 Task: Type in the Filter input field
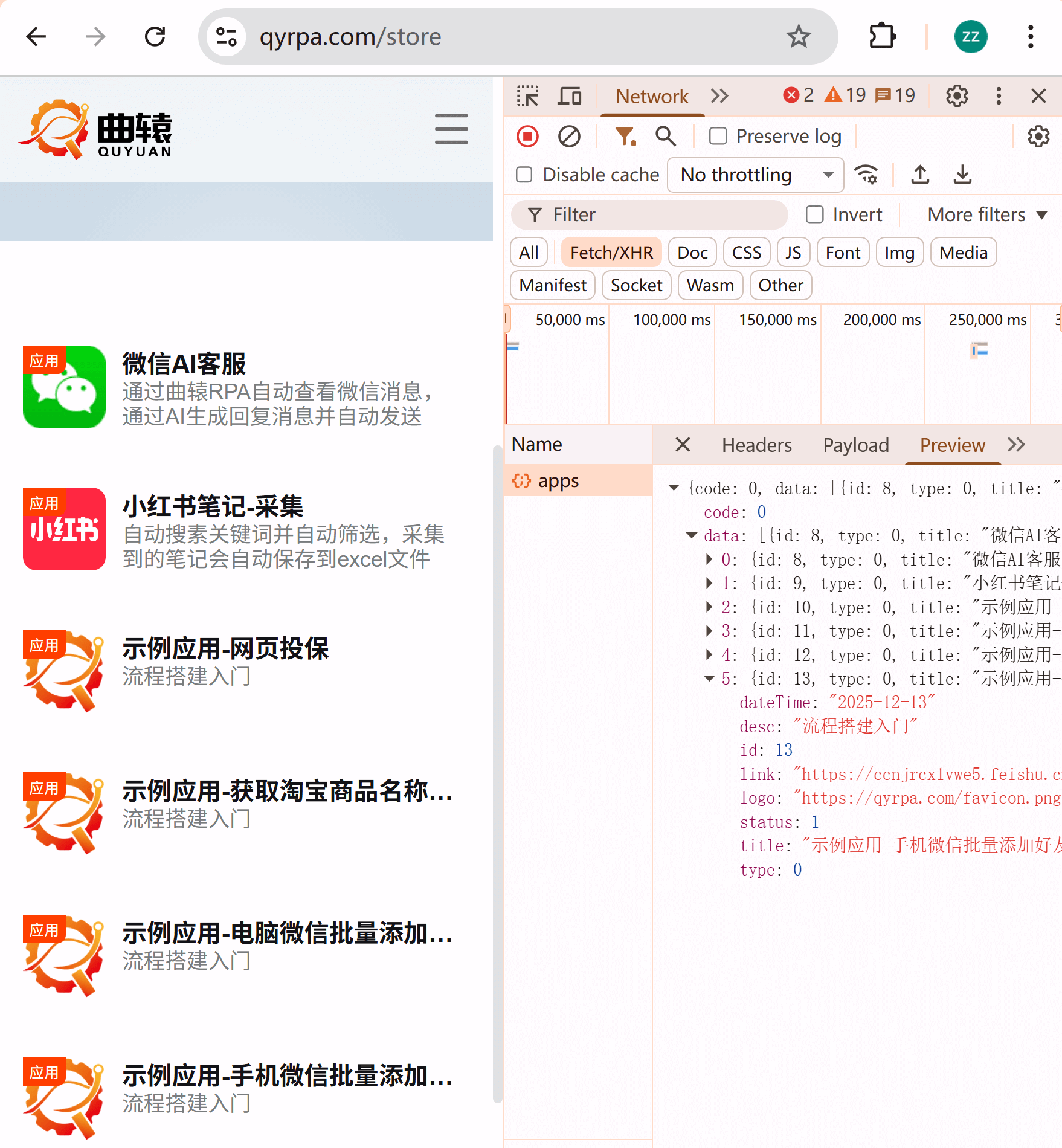[x=658, y=215]
